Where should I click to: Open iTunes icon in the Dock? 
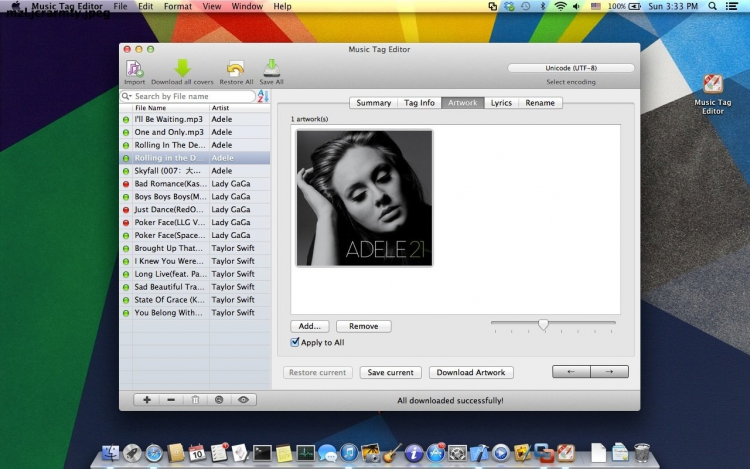349,453
